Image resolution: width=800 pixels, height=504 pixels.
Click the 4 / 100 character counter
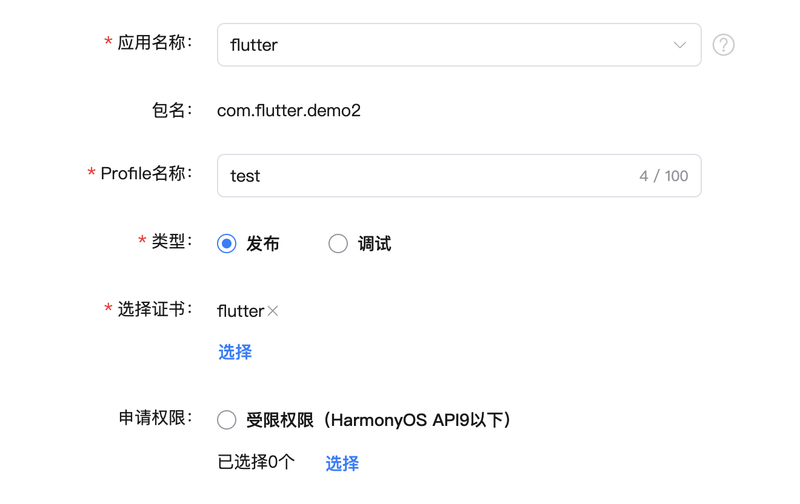pos(663,176)
